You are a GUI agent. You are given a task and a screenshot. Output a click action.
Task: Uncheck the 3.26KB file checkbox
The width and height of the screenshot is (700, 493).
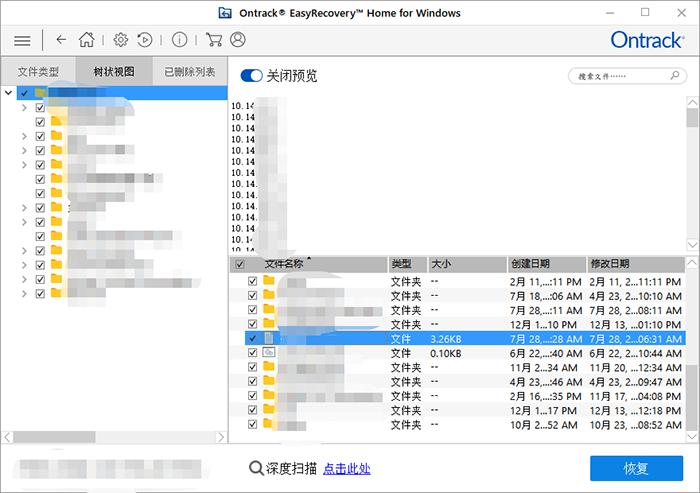(252, 338)
